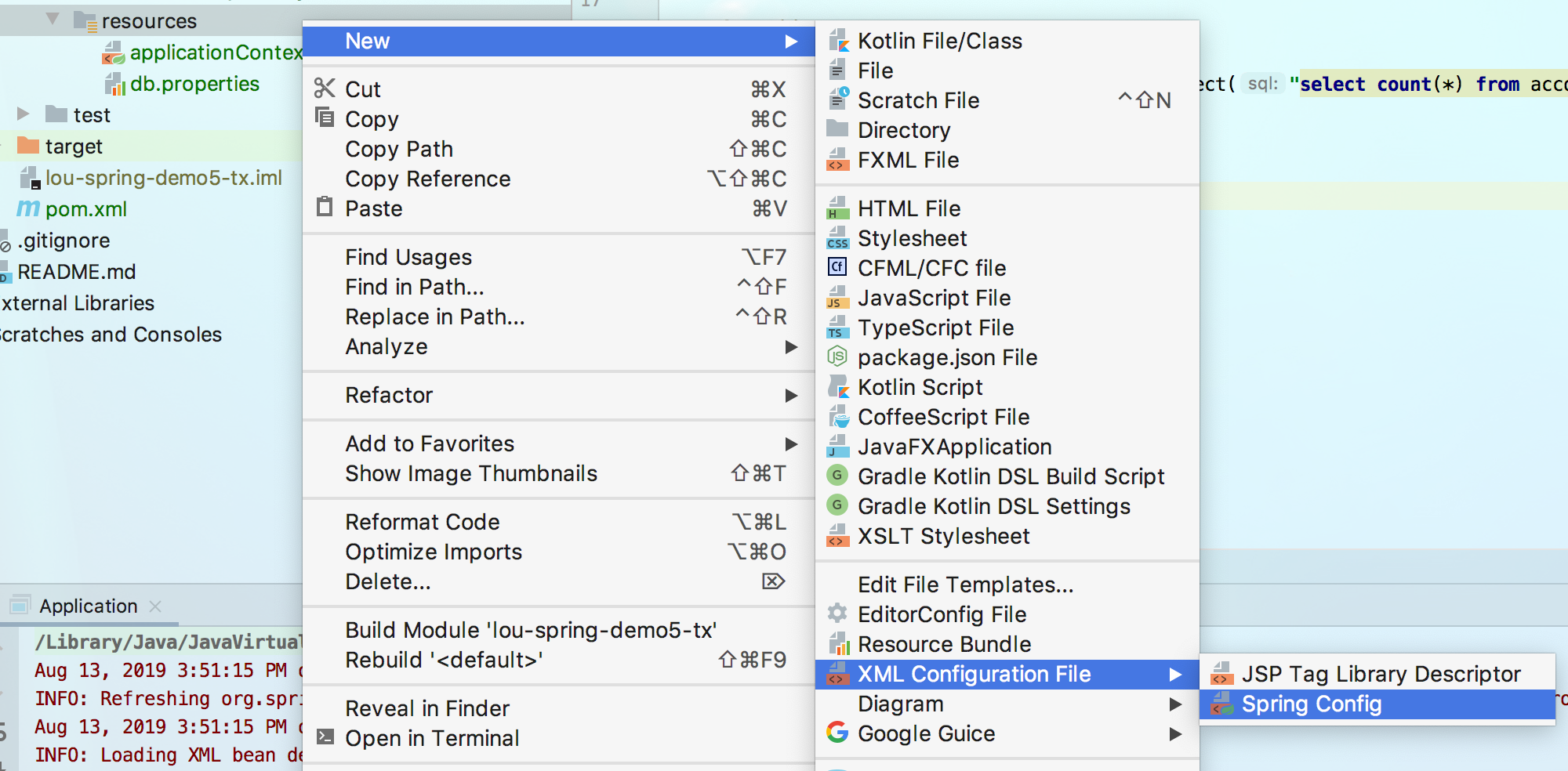Click the Kotlin File/Class icon
This screenshot has width=1568, height=771.
(x=838, y=41)
